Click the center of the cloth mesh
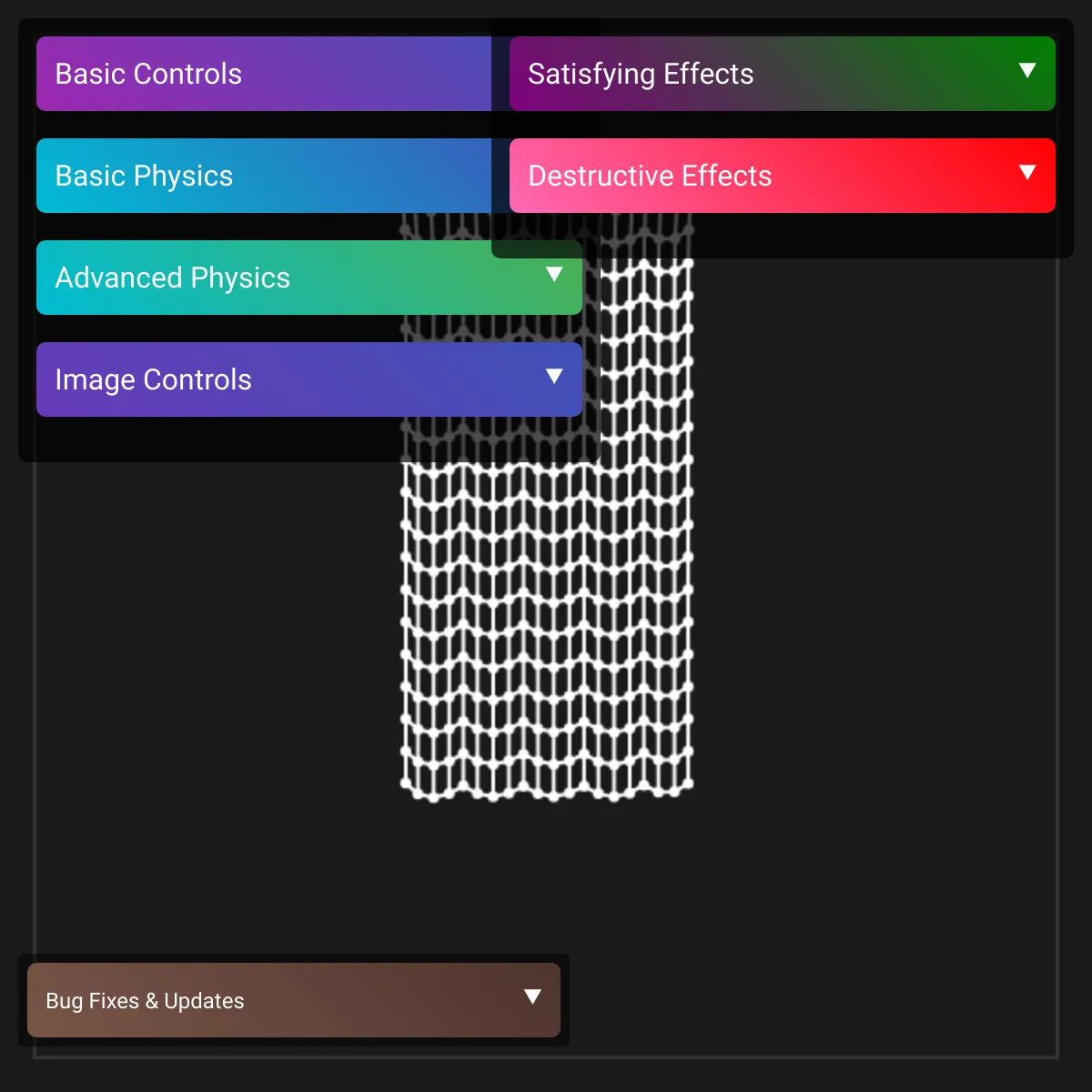 pos(547,508)
